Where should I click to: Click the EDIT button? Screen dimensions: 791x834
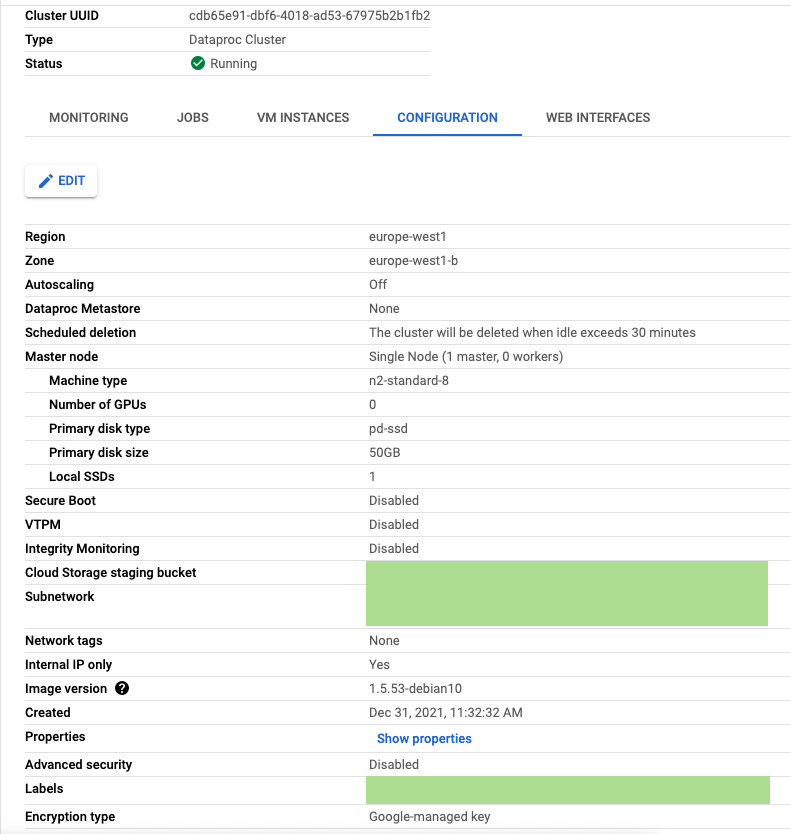[x=60, y=181]
